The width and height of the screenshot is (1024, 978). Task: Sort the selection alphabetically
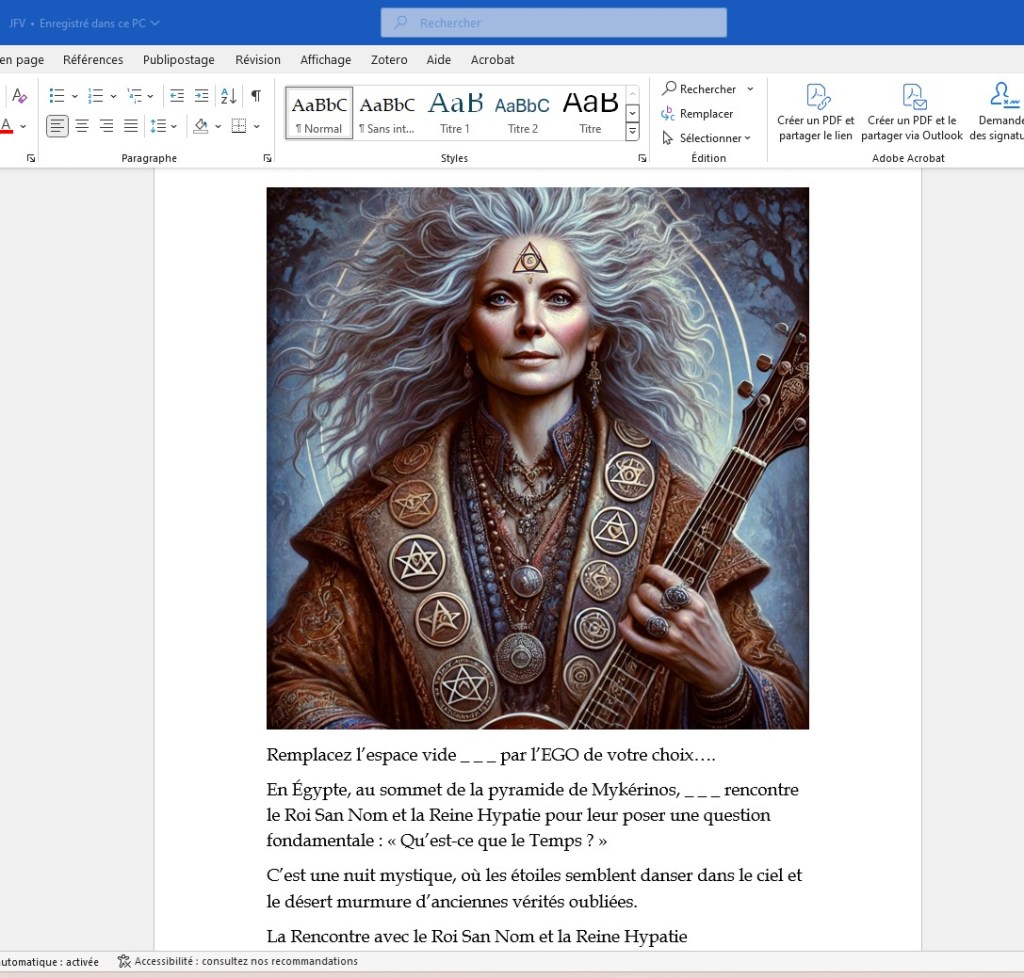click(228, 96)
